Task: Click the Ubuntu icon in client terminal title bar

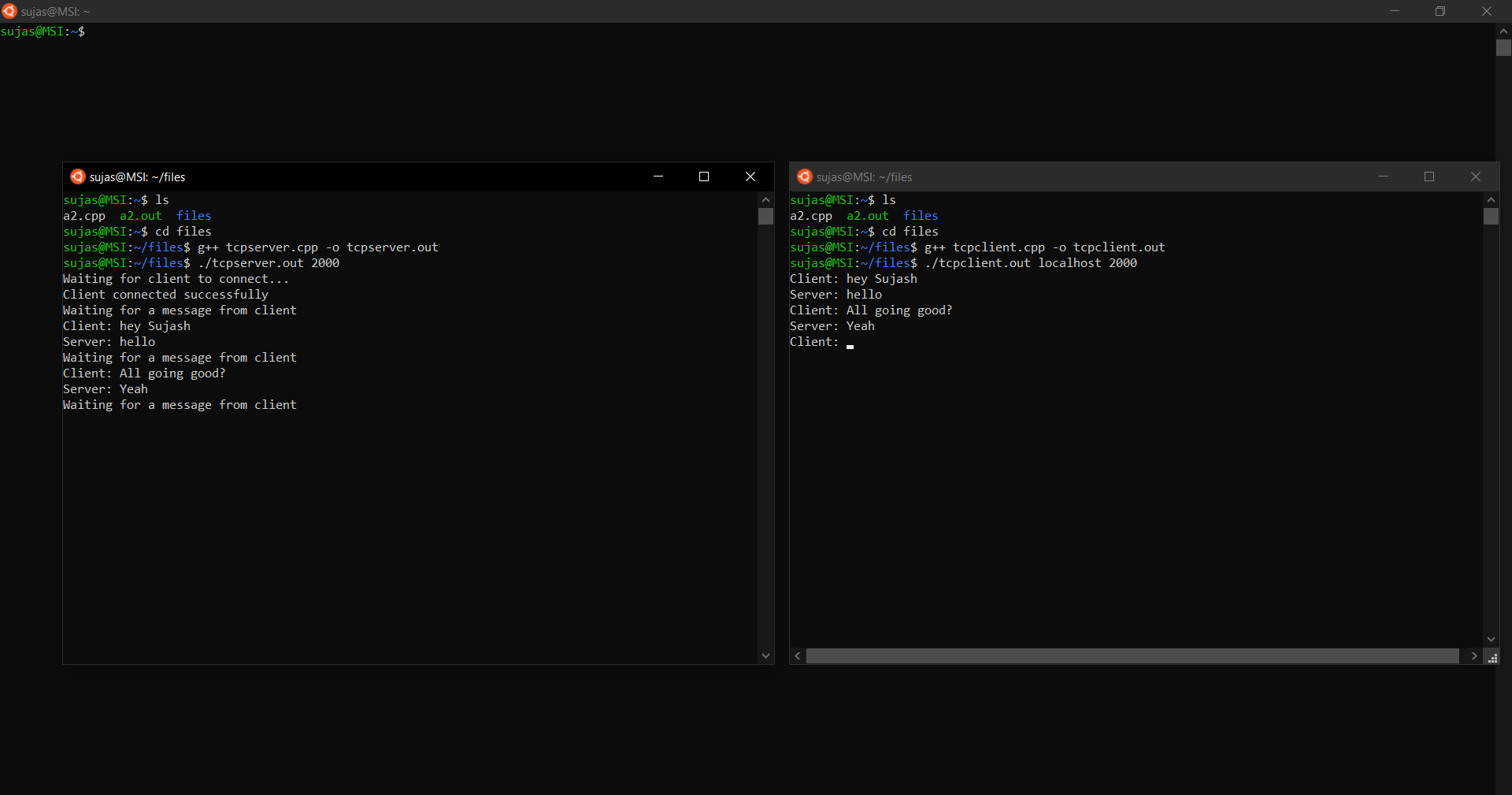Action: tap(804, 176)
